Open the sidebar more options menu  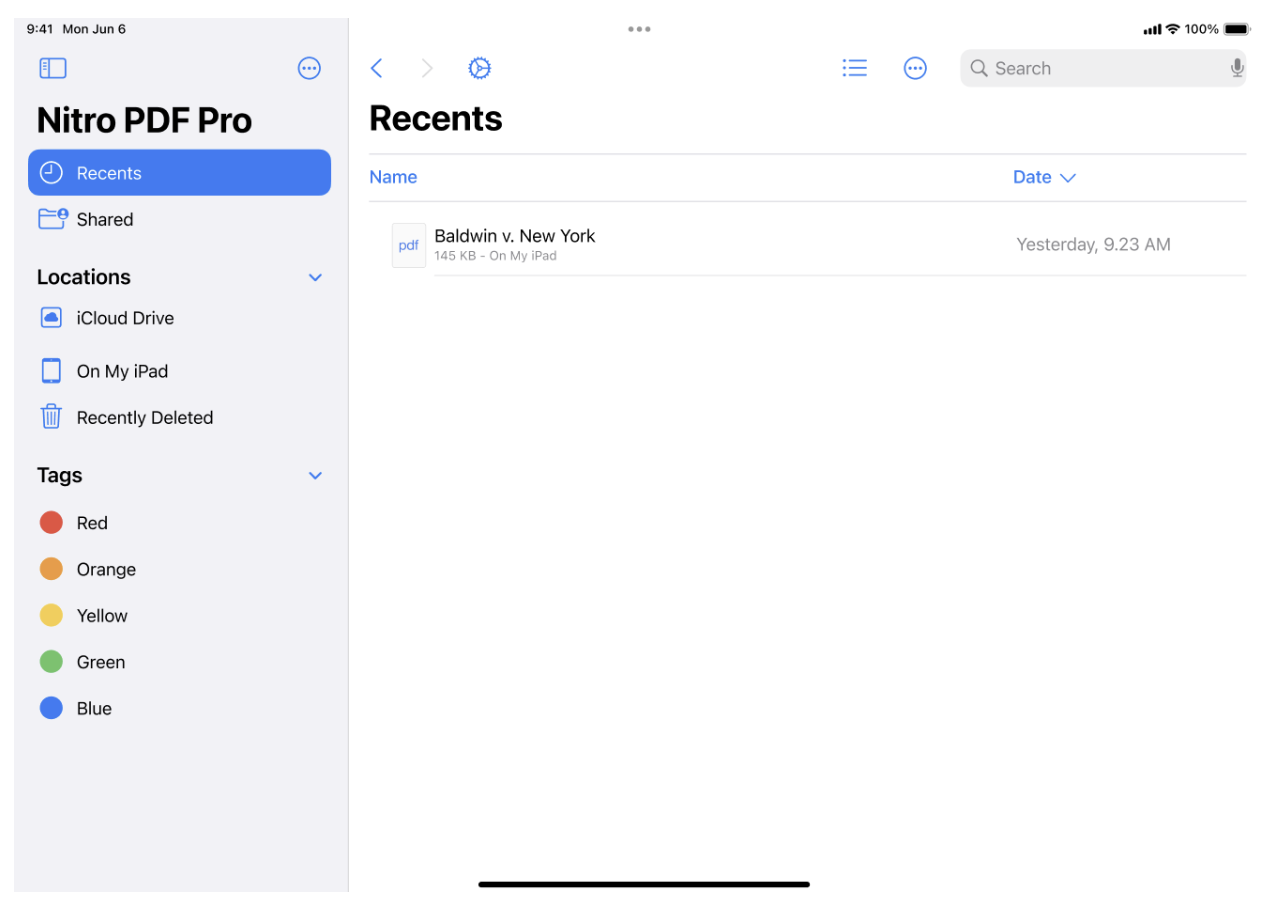point(309,68)
